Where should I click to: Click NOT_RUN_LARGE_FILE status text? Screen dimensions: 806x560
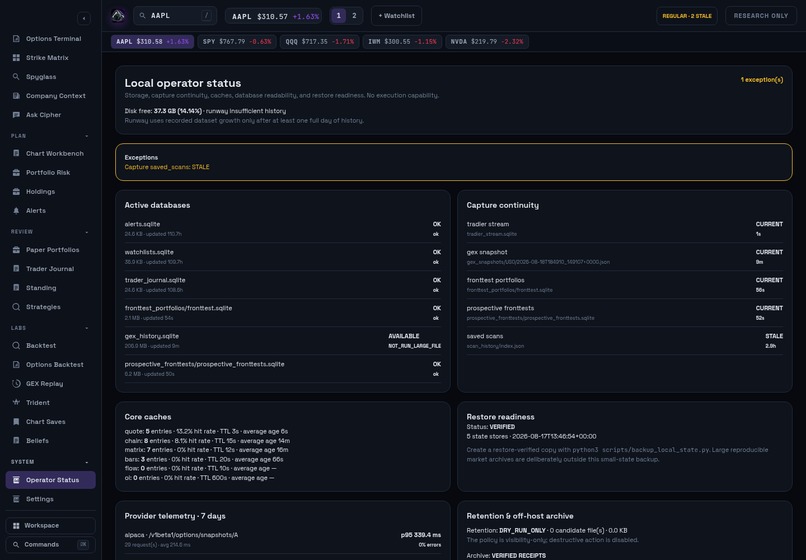coord(414,346)
